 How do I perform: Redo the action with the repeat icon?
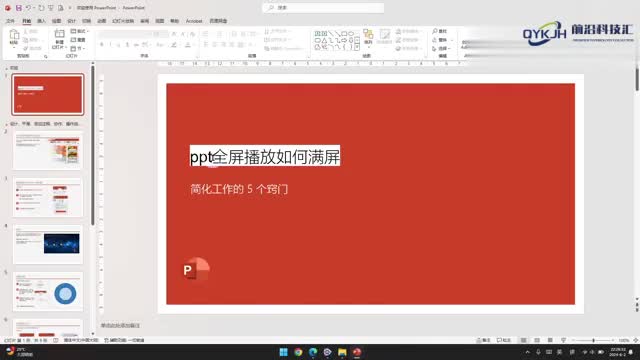coord(41,8)
